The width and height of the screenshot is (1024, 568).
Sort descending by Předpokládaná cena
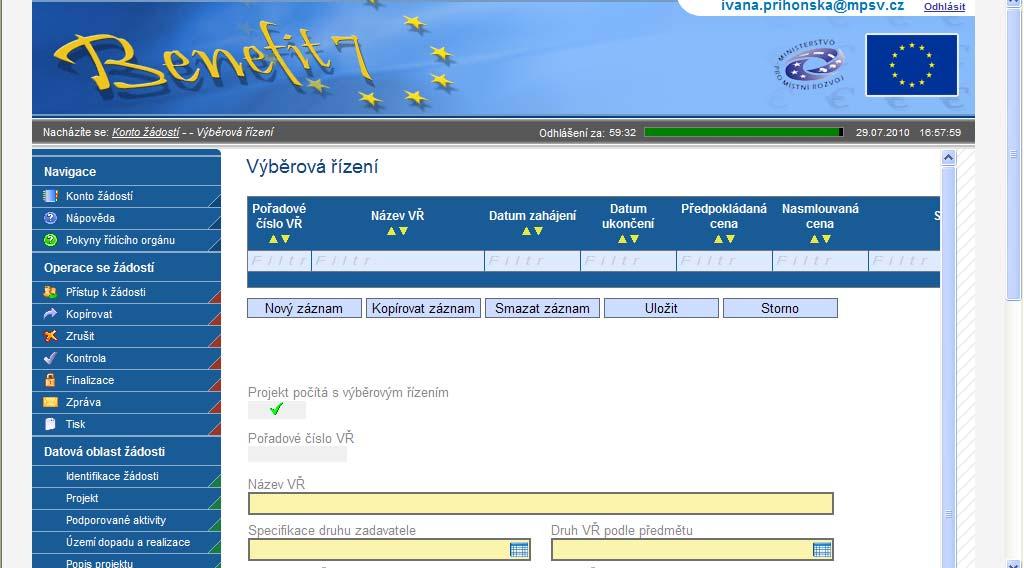[730, 239]
